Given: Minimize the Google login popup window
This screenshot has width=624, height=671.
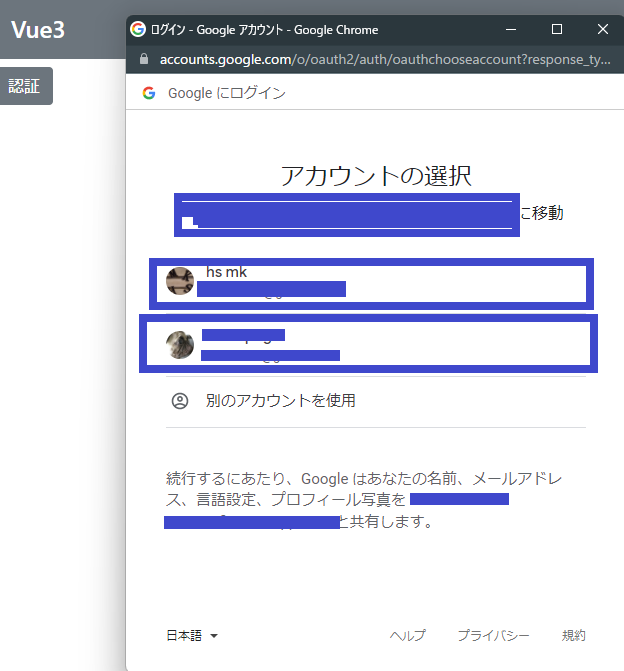Looking at the screenshot, I should coord(511,30).
